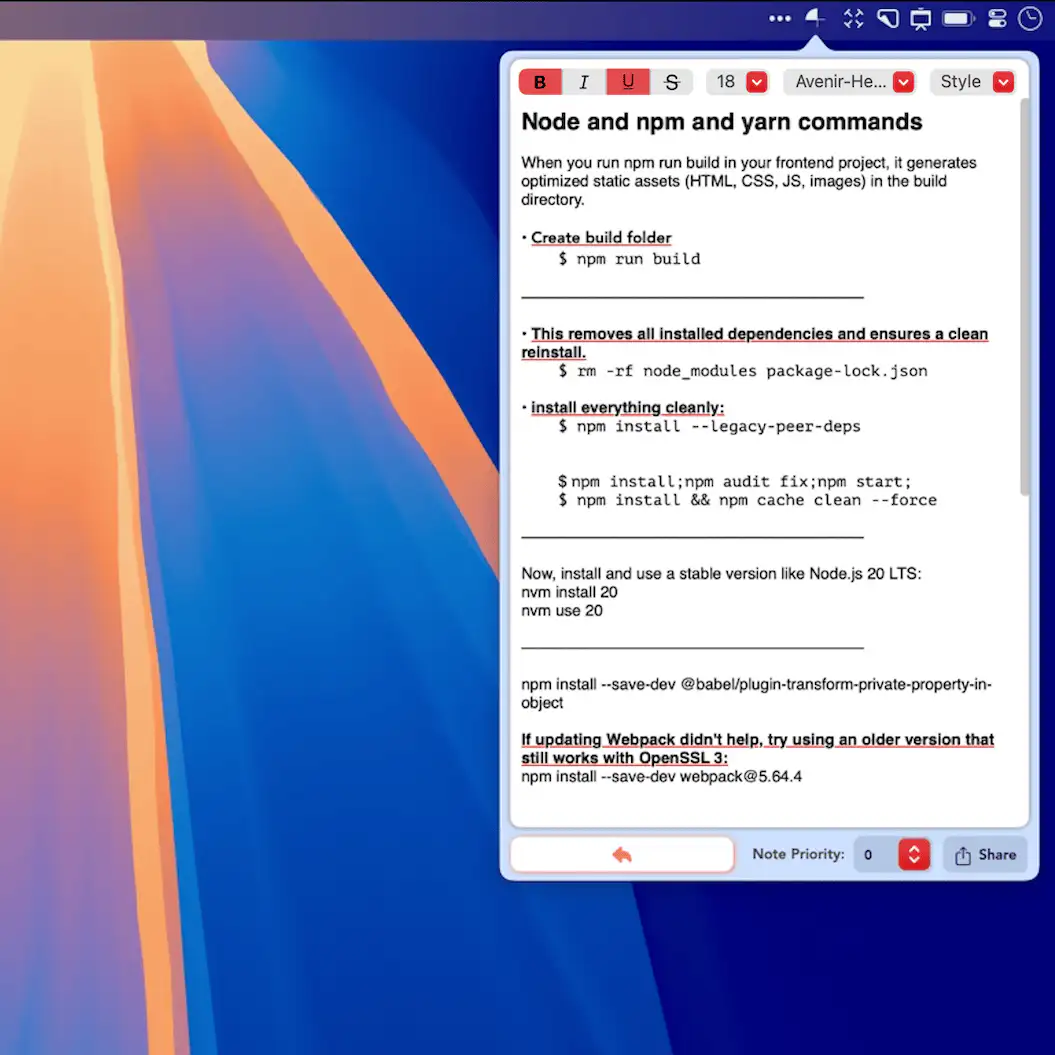Click the 'Note Priority:' label
Viewport: 1055px width, 1055px height.
[x=798, y=854]
